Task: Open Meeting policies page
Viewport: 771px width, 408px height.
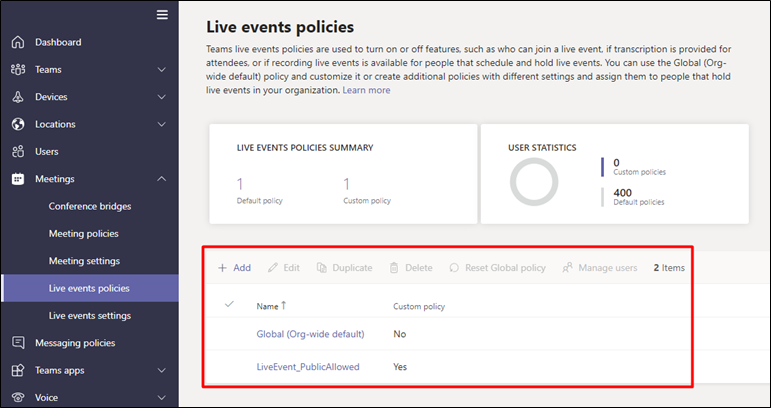Action: coord(84,233)
